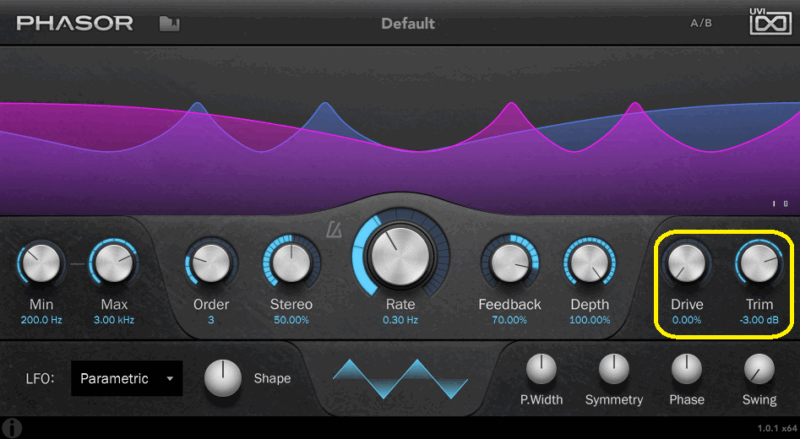Click the Stereo knob
Image resolution: width=800 pixels, height=439 pixels.
pos(291,263)
